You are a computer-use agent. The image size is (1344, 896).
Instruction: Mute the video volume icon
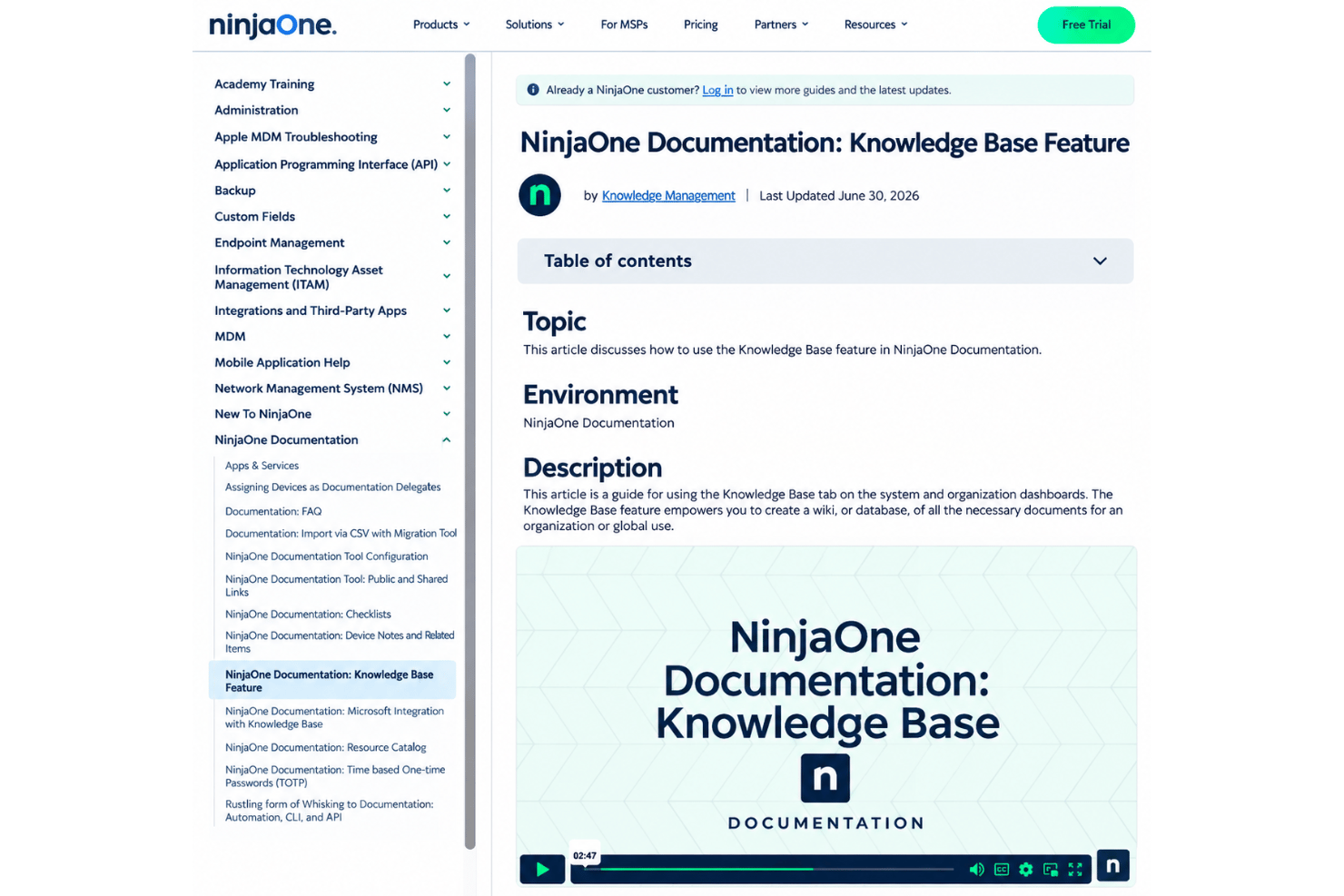[976, 869]
